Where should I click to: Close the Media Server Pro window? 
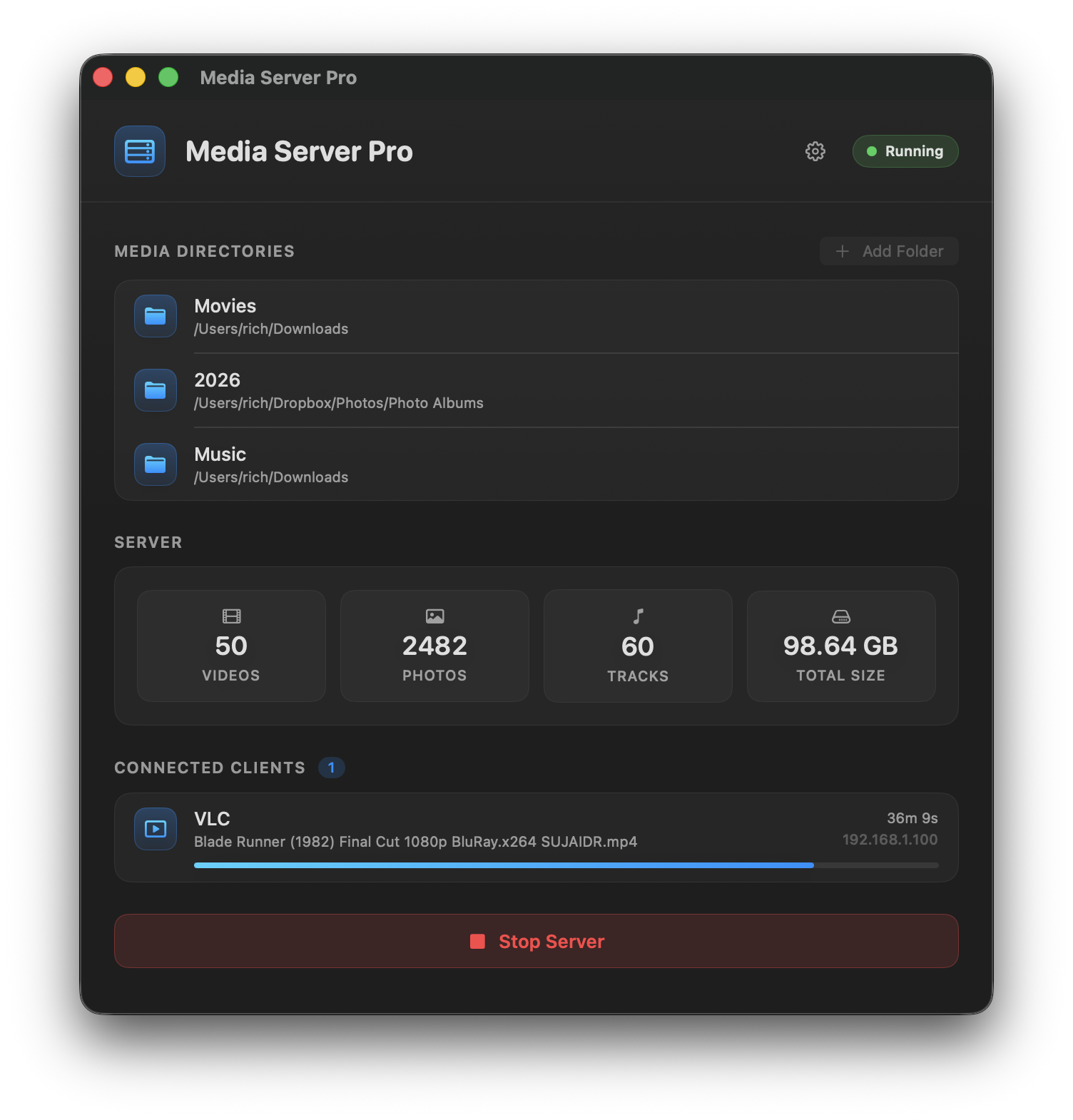[x=103, y=77]
